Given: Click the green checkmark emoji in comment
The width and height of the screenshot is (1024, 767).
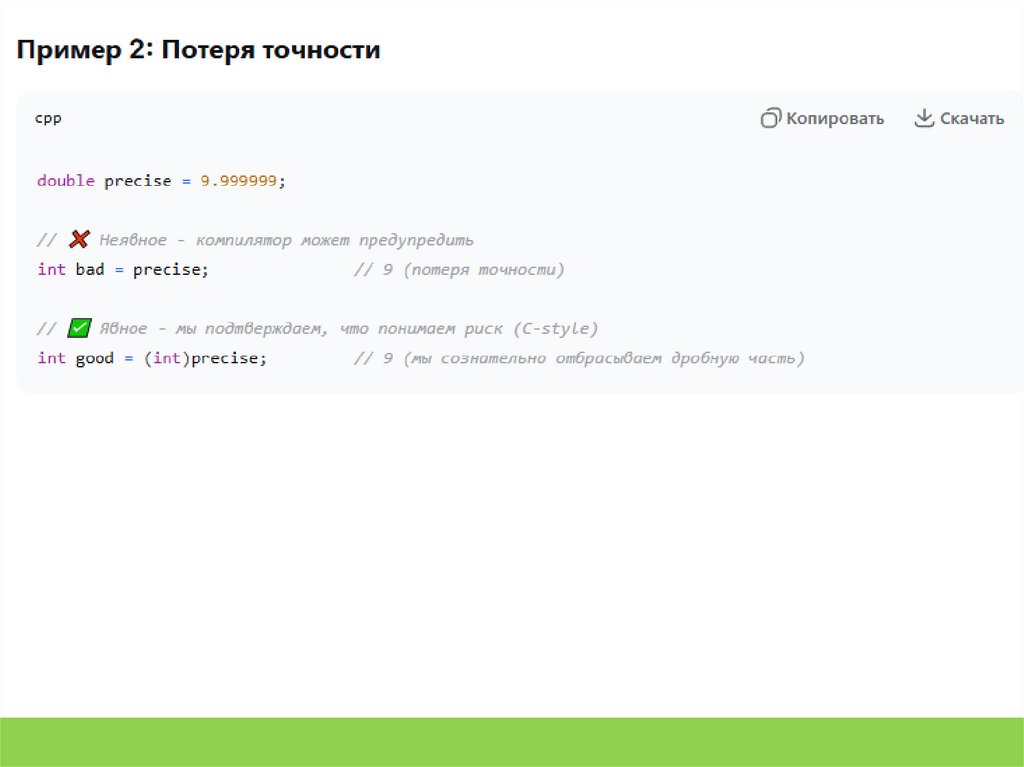Looking at the screenshot, I should [x=79, y=327].
